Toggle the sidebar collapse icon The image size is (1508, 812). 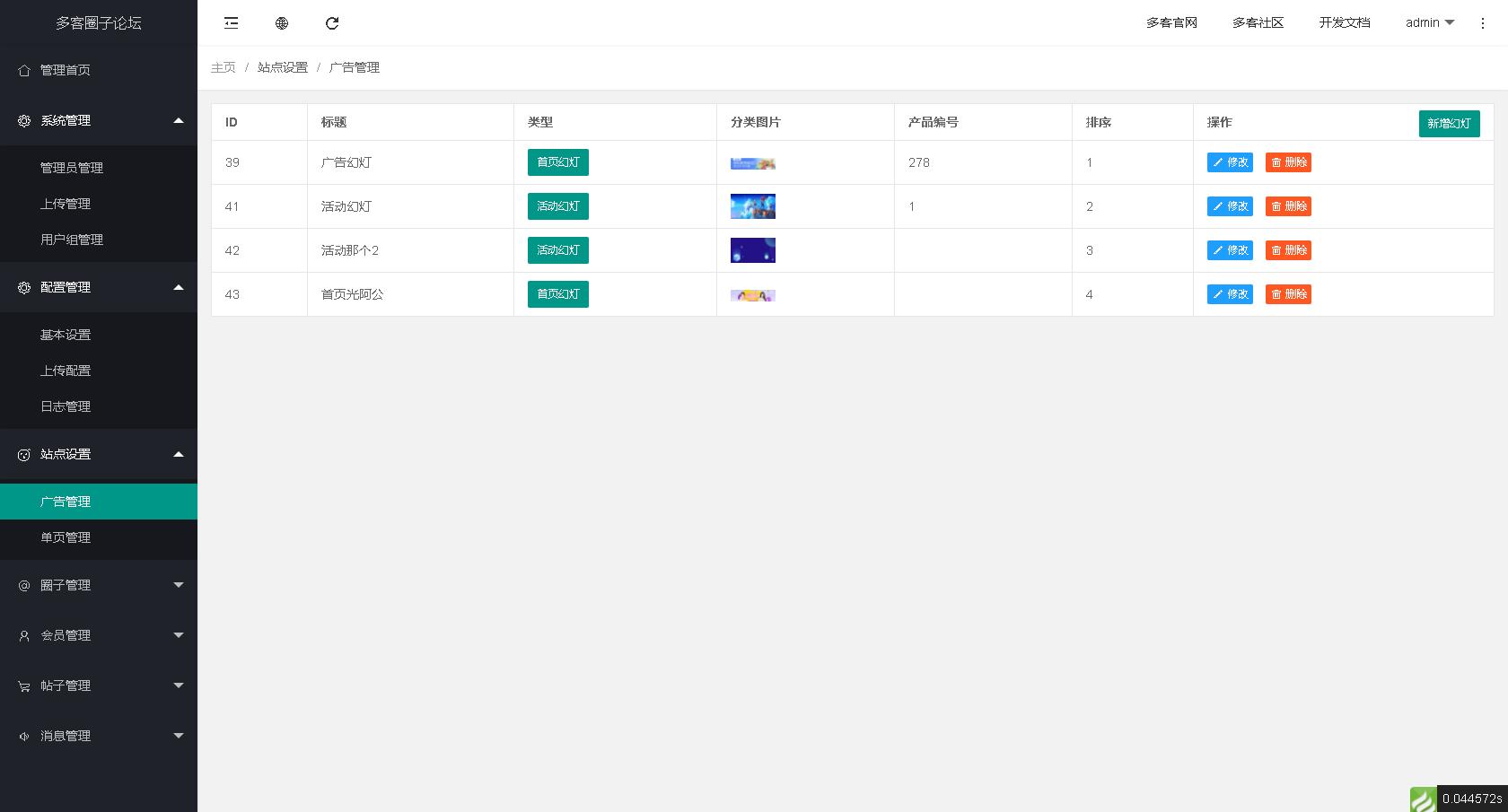(x=232, y=23)
